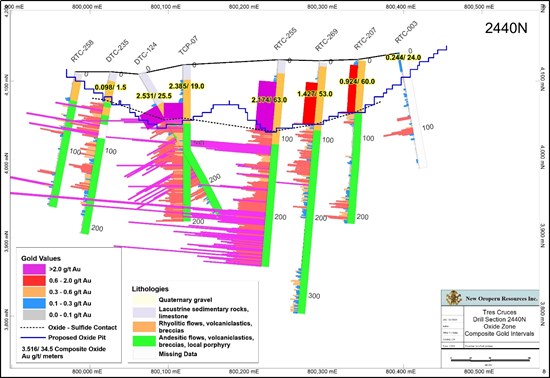
Task: Click the RTC-258 drill hole label
Action: tap(82, 52)
